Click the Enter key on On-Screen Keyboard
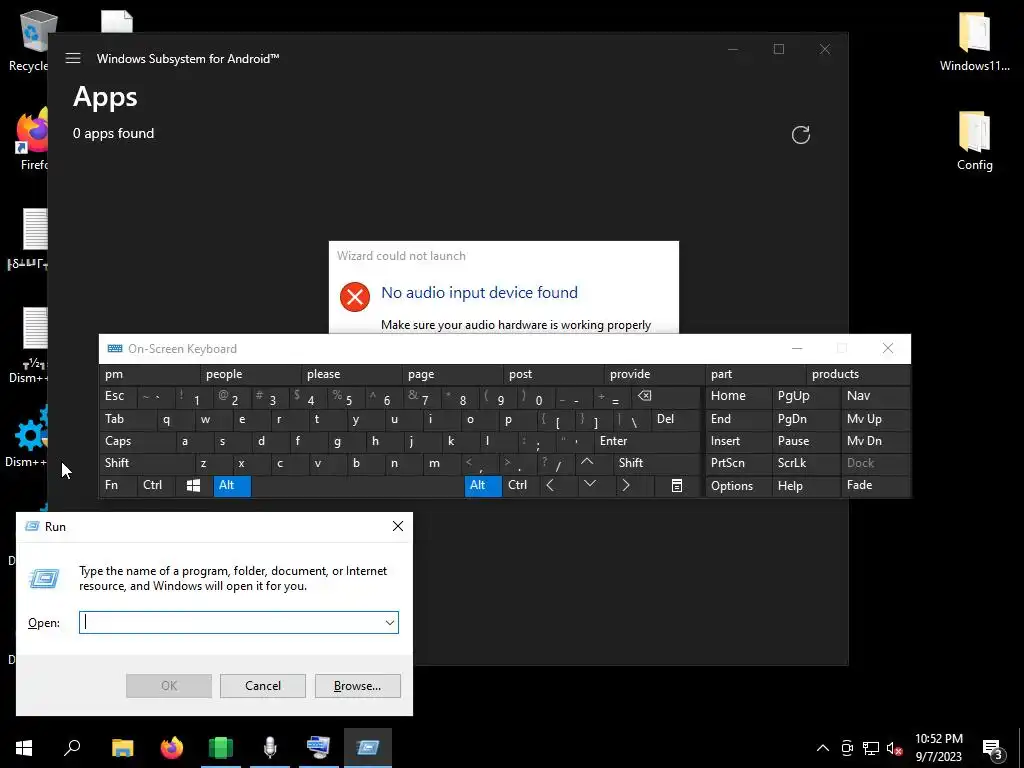 tap(647, 441)
